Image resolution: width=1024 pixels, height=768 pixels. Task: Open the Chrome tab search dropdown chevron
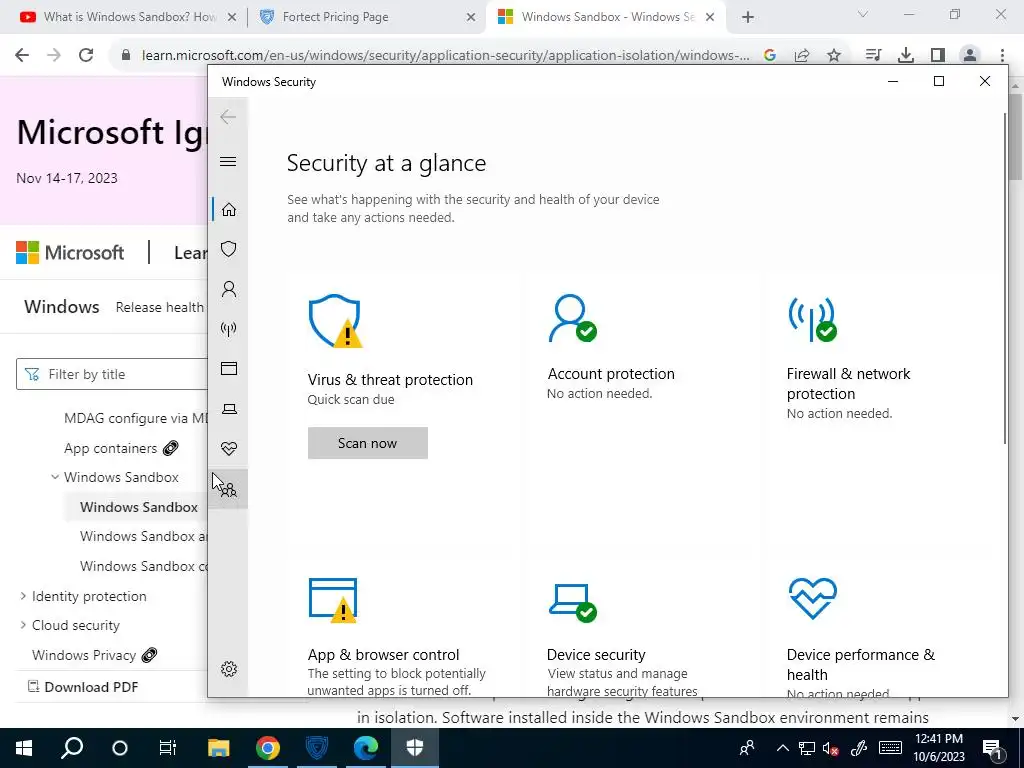tap(863, 14)
